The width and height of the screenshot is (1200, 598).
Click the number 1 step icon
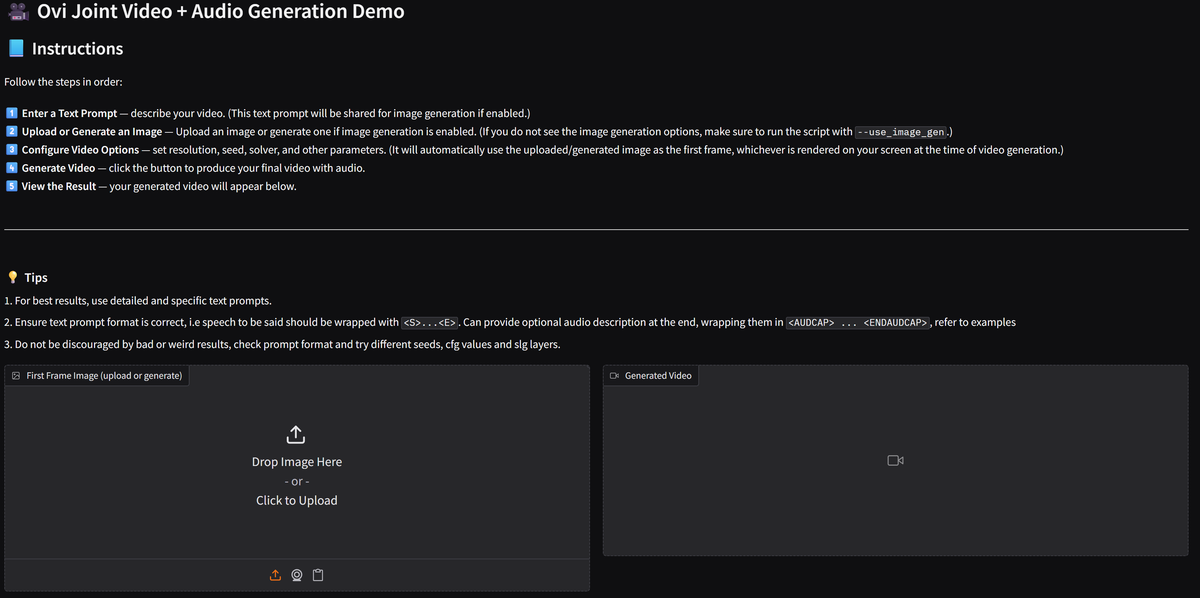(x=11, y=114)
